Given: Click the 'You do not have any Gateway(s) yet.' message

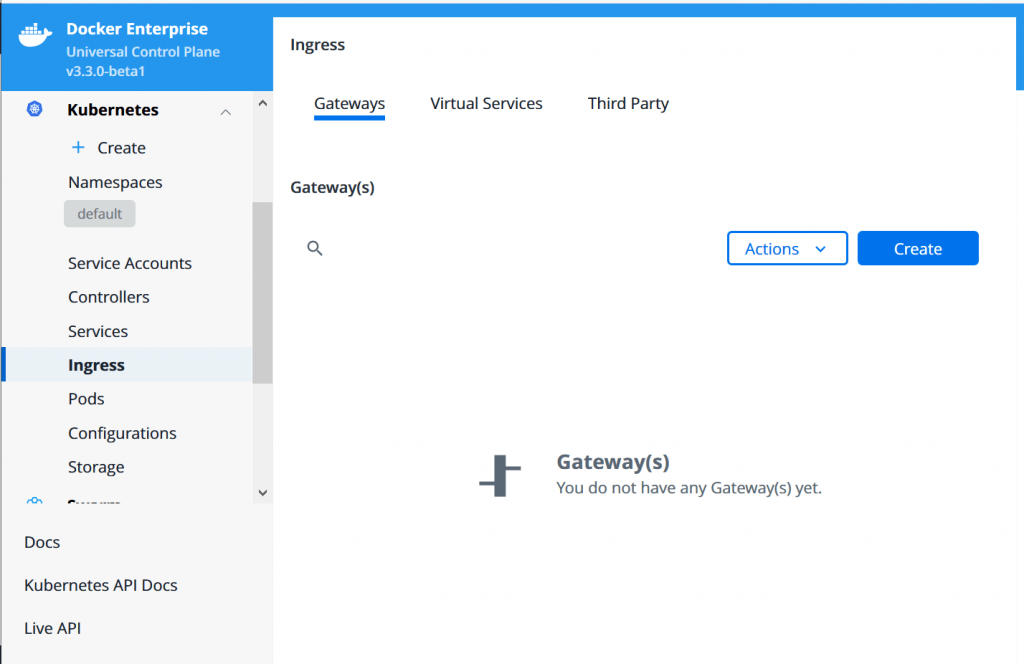Looking at the screenshot, I should coord(689,488).
